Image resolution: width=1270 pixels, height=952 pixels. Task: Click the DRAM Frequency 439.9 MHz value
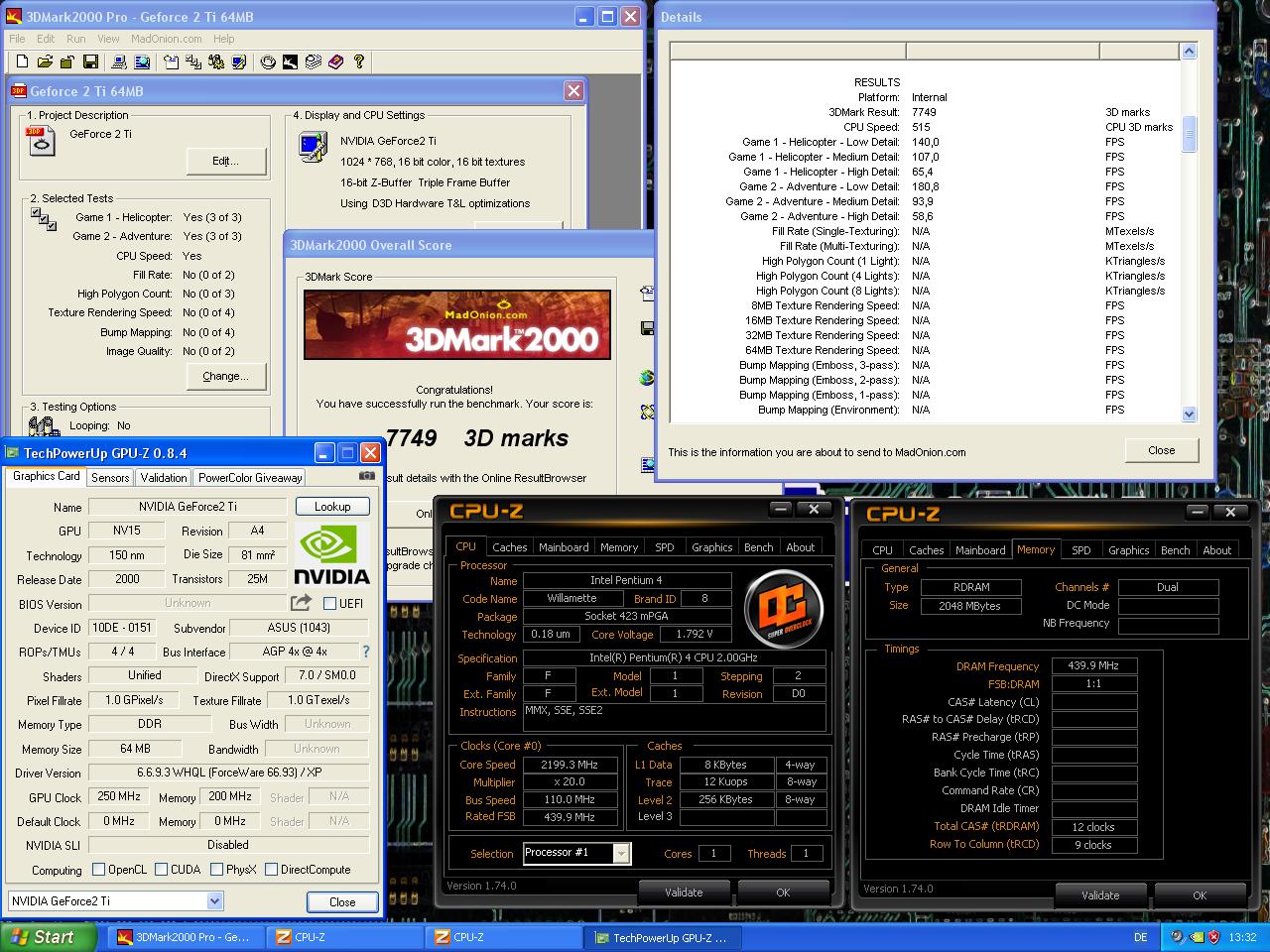pos(1093,665)
